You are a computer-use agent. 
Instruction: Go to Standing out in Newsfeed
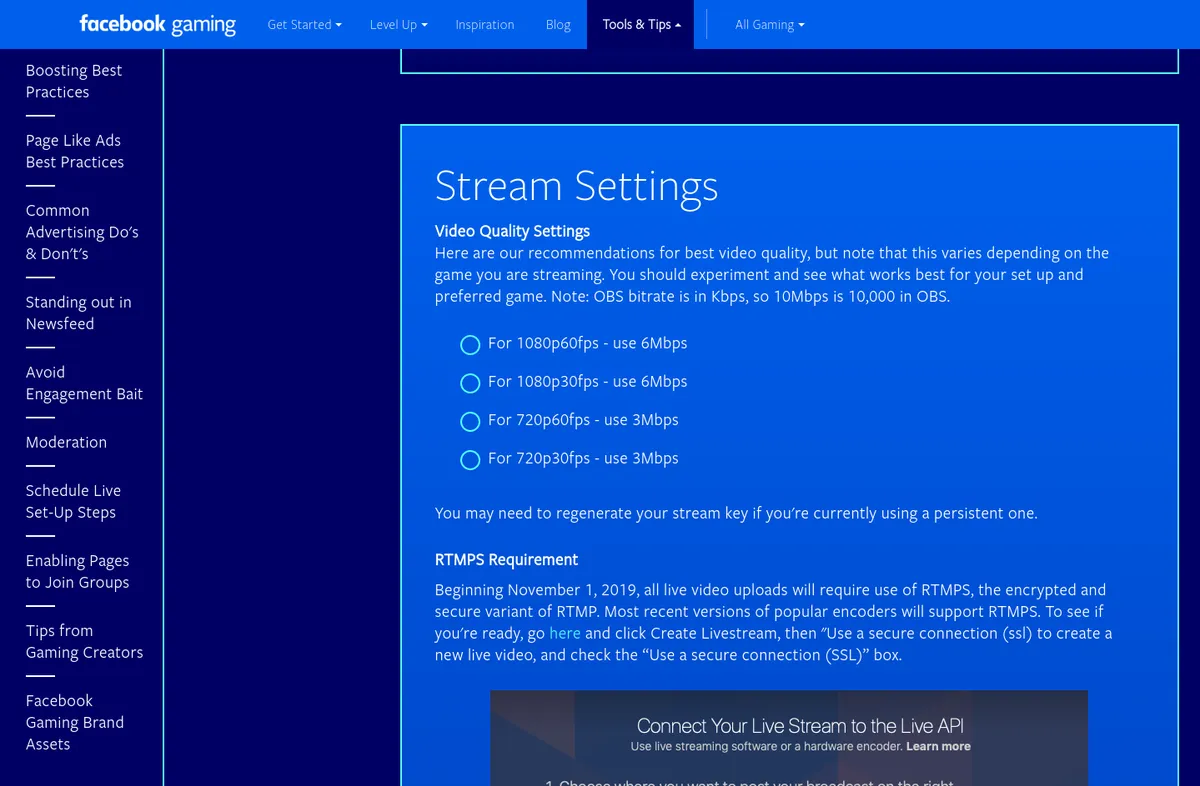(x=78, y=313)
